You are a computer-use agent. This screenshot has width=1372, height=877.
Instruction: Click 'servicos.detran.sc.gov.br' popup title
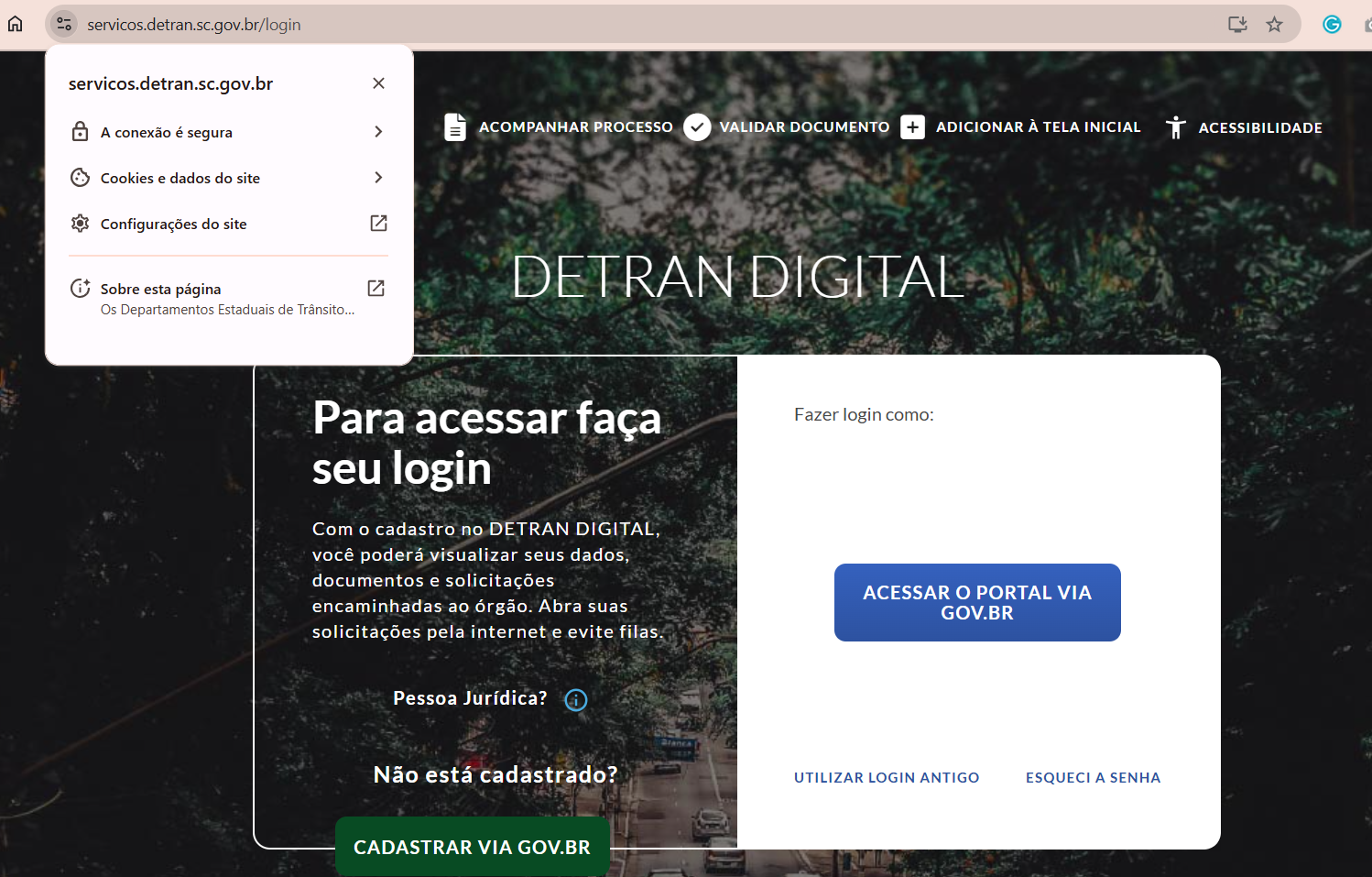171,83
